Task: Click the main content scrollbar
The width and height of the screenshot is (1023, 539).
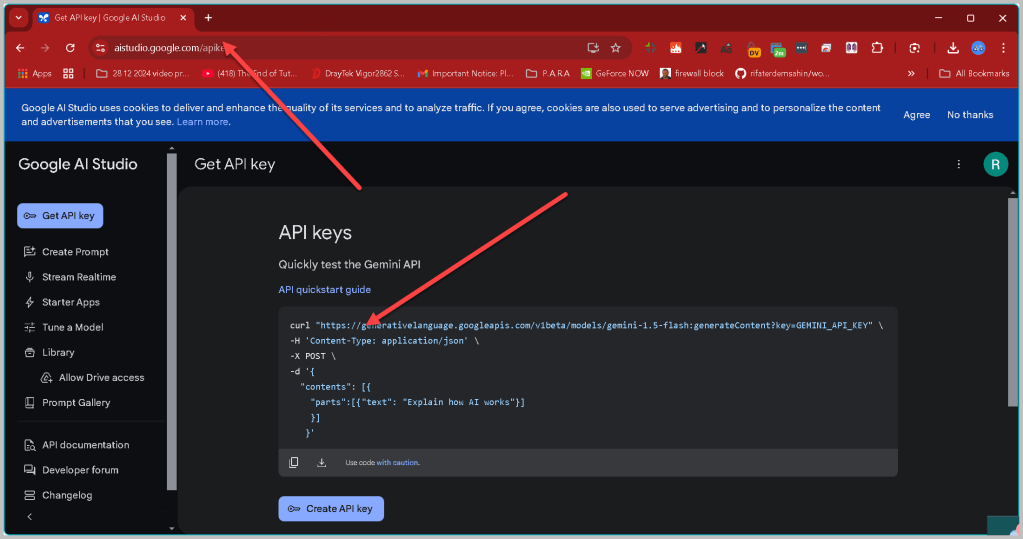Action: click(1013, 302)
